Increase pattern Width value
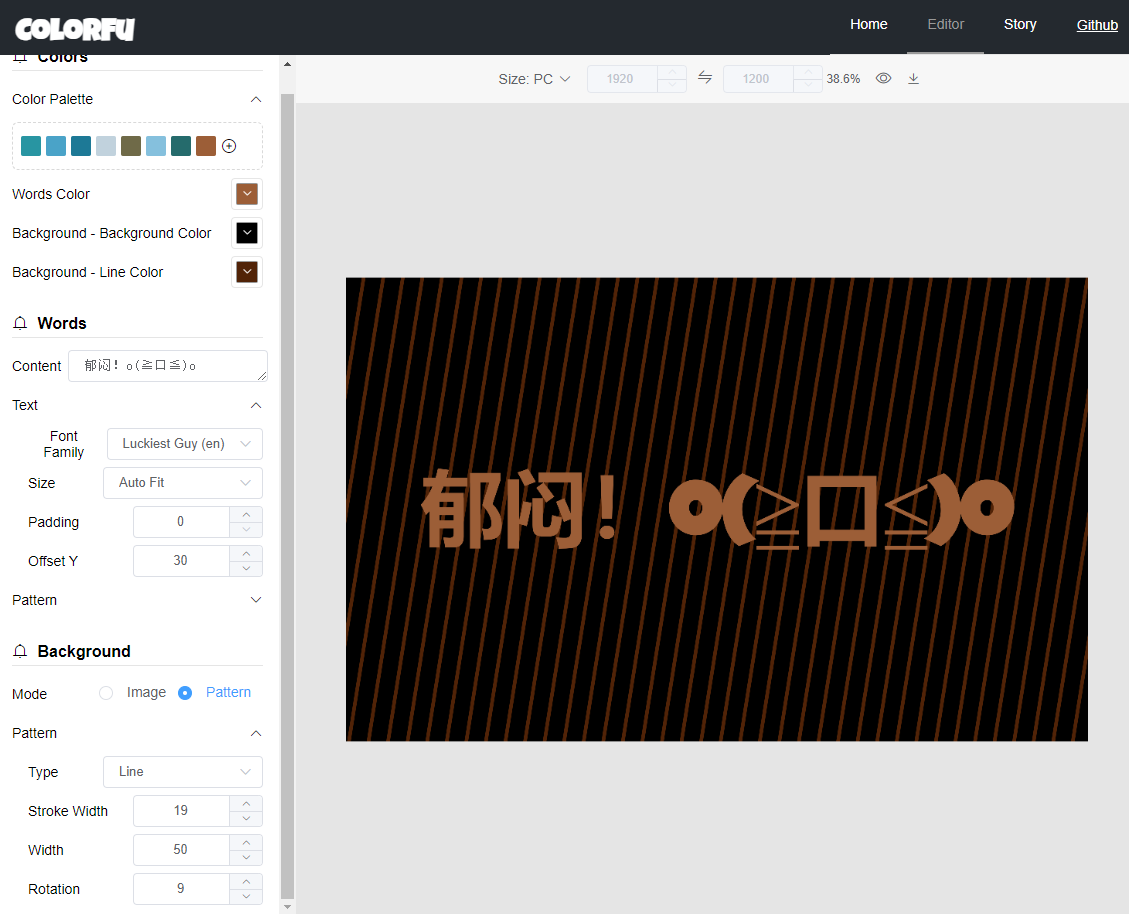The image size is (1129, 914). click(246, 842)
